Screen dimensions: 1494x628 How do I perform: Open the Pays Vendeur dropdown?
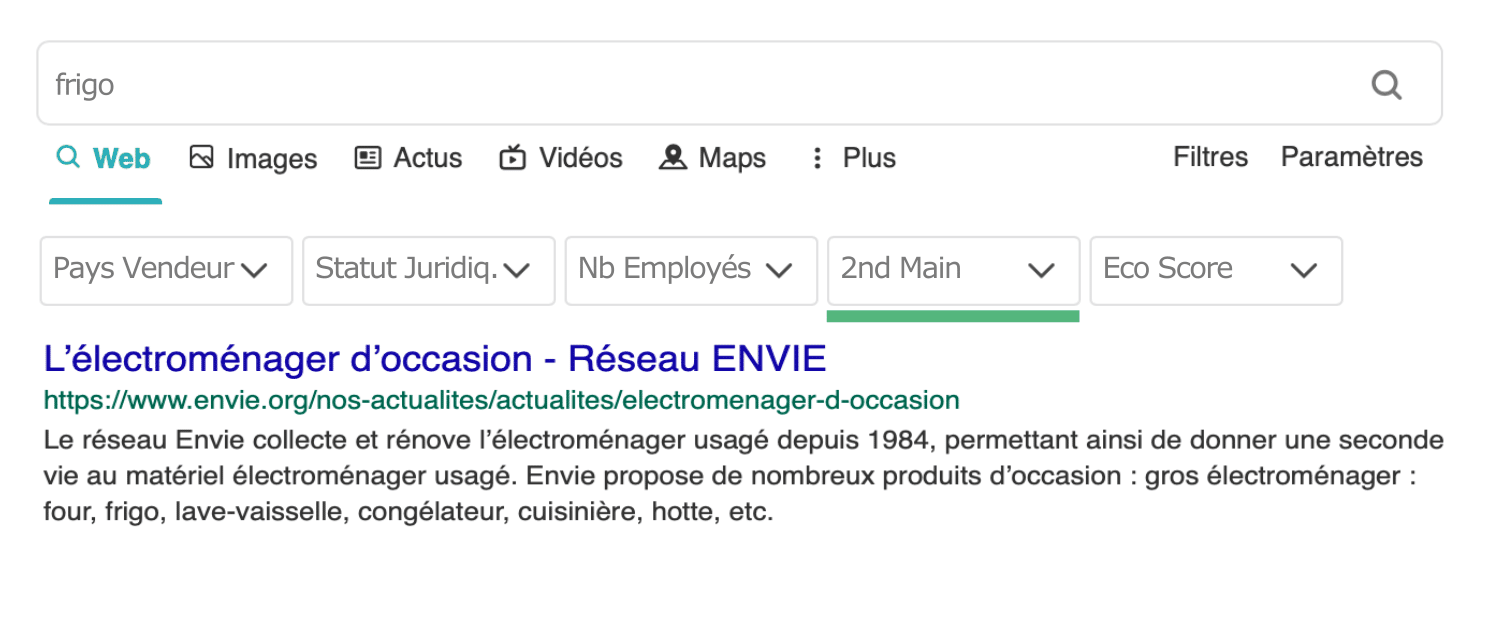click(166, 270)
